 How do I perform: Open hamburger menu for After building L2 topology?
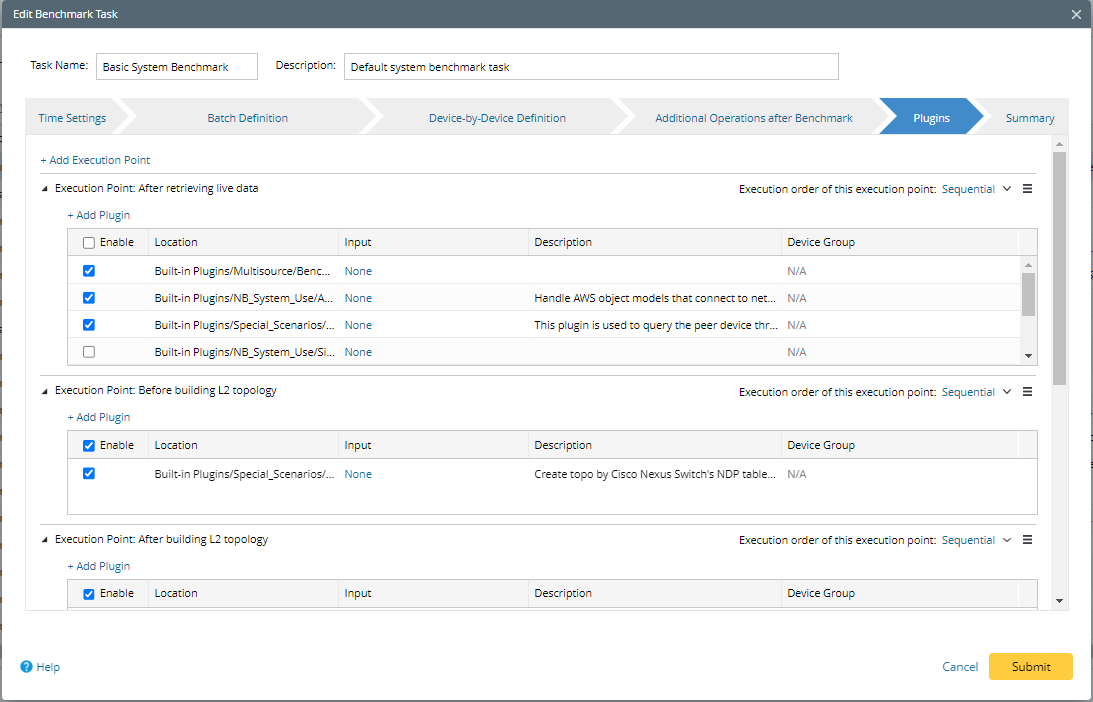point(1027,540)
